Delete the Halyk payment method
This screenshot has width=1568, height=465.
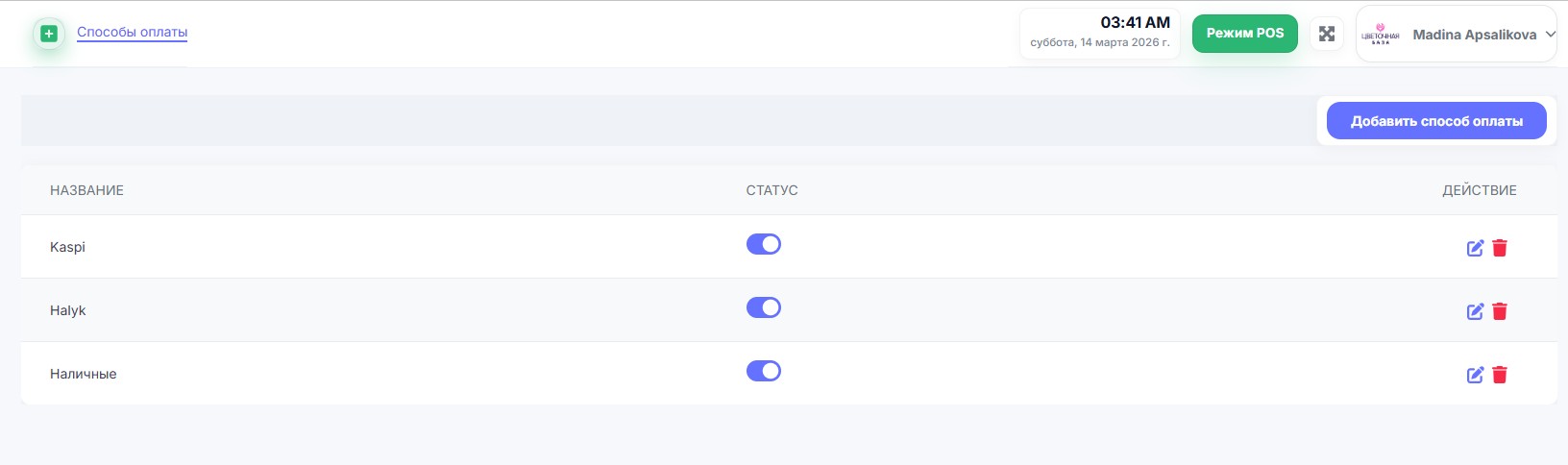[1500, 311]
